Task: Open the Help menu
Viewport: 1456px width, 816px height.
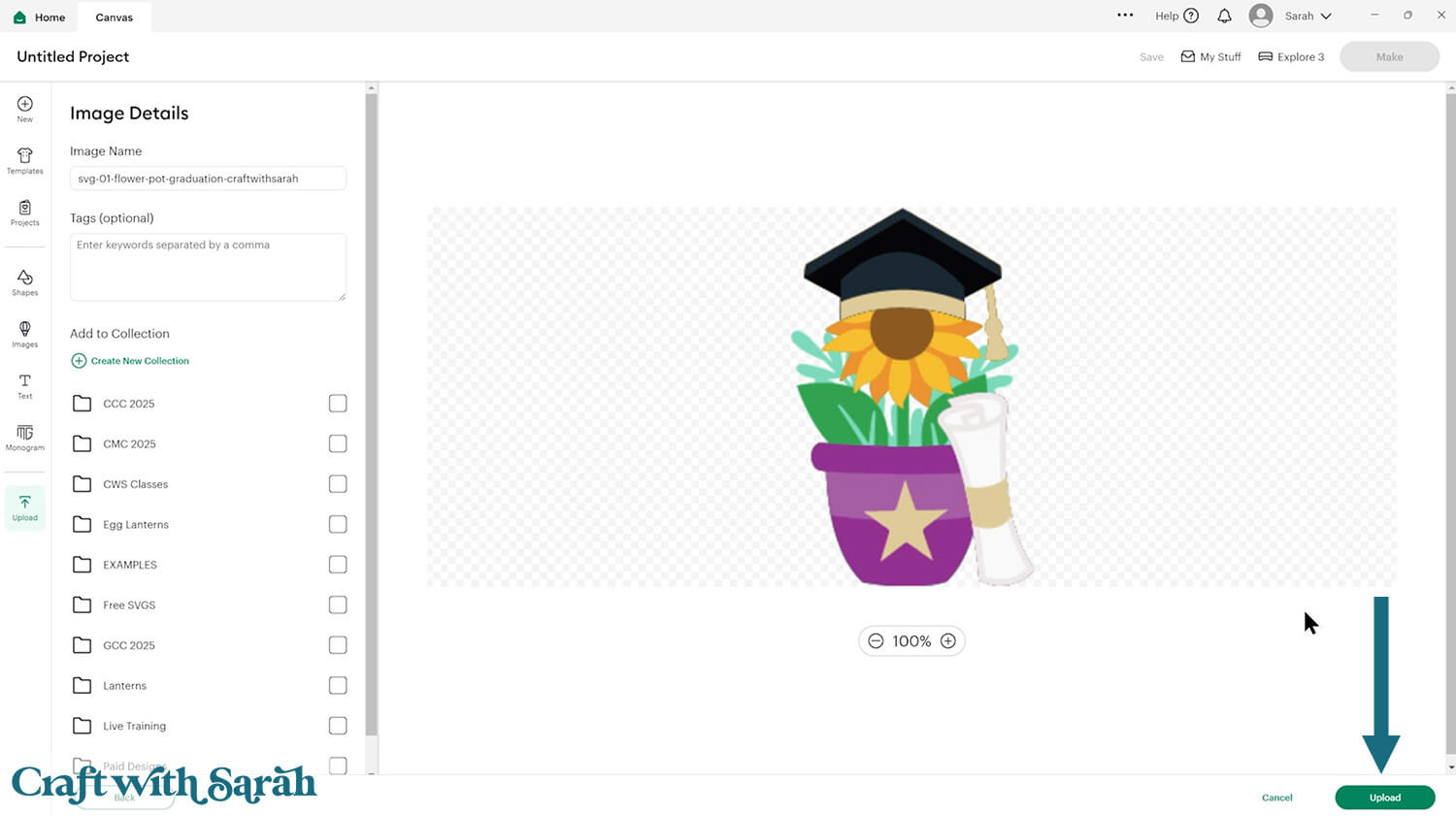Action: (x=1176, y=16)
